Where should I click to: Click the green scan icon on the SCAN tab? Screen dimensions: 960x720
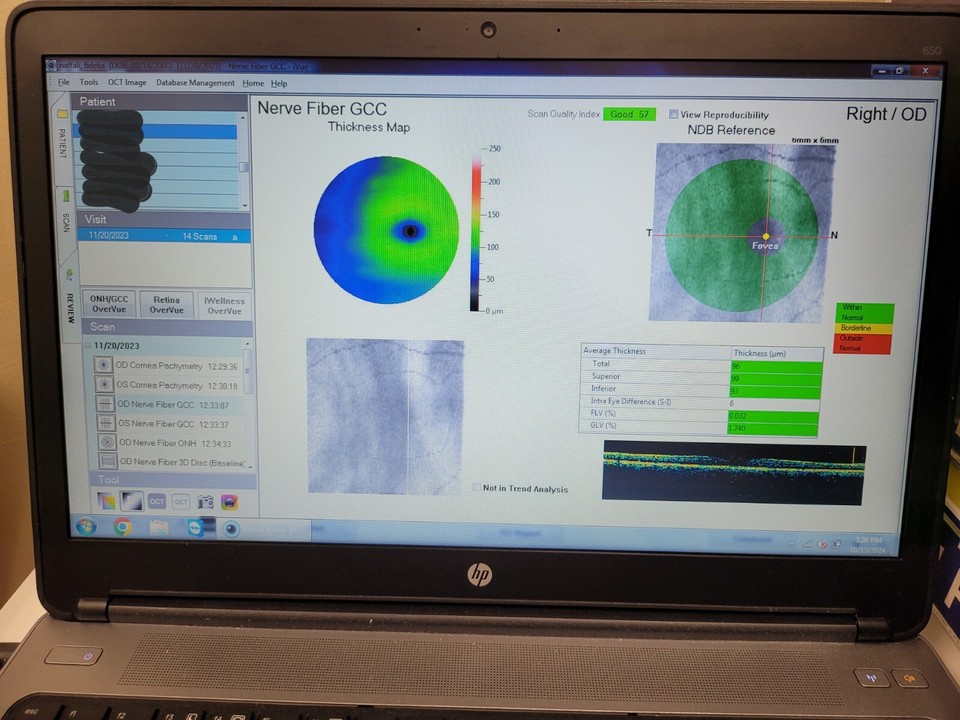click(66, 193)
